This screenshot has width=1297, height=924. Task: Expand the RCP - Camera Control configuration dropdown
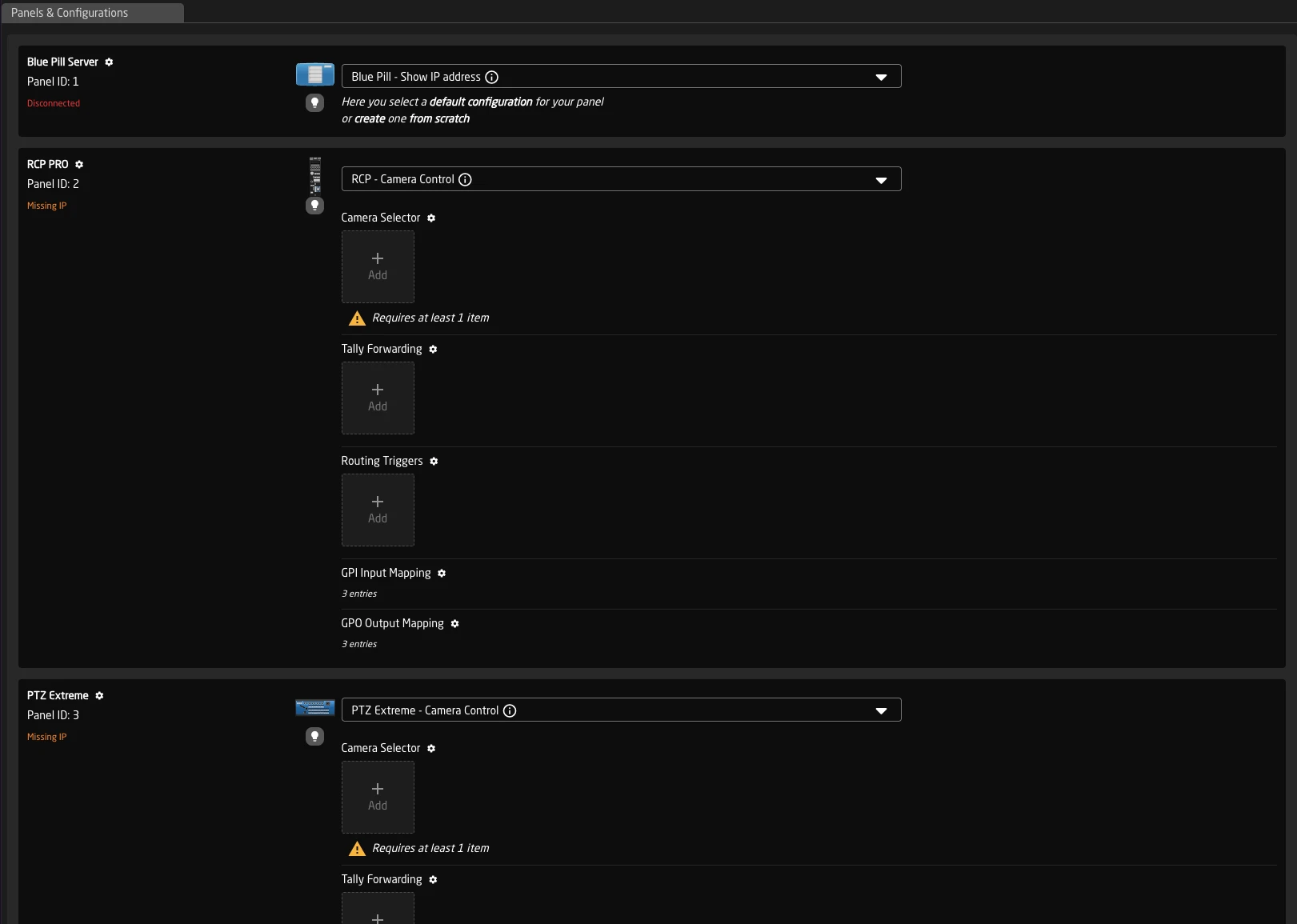click(x=881, y=179)
